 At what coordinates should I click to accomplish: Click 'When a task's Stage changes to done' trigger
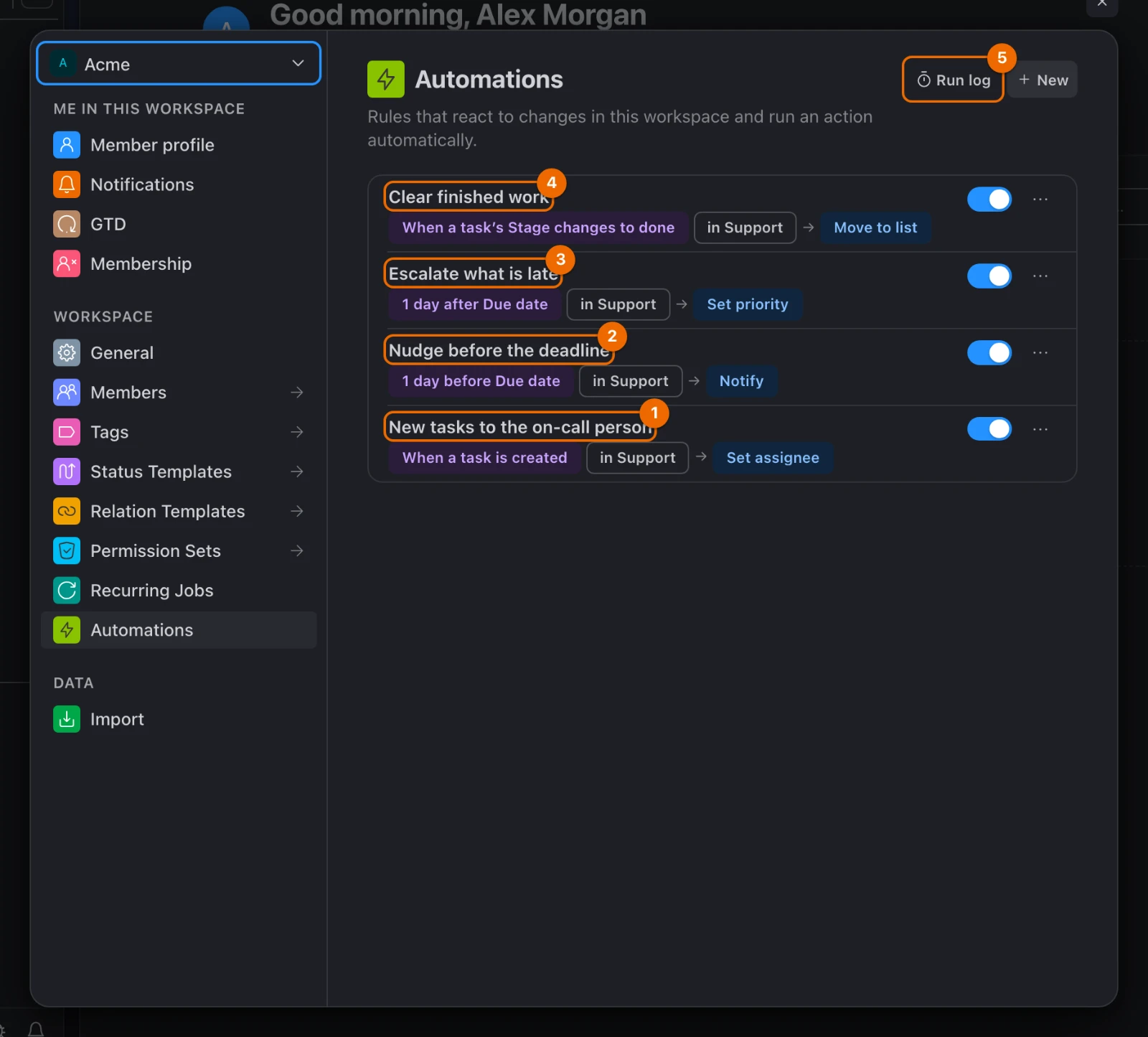click(538, 227)
